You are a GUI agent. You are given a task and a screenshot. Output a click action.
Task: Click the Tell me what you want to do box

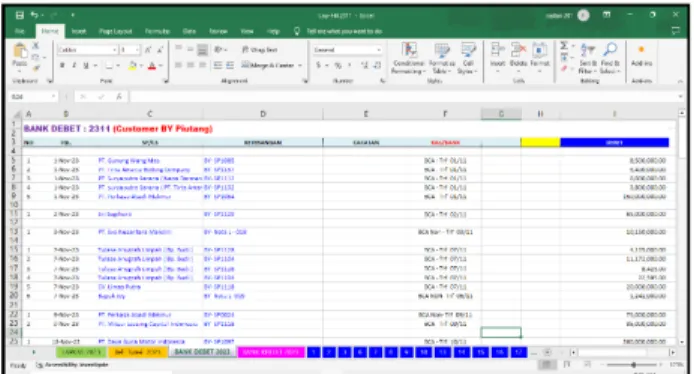(x=344, y=31)
